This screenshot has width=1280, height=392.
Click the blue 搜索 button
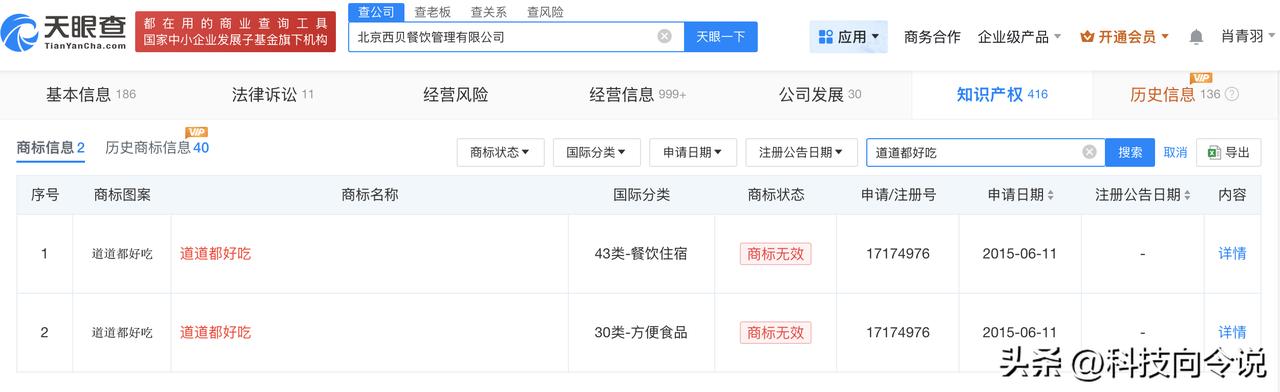1130,152
